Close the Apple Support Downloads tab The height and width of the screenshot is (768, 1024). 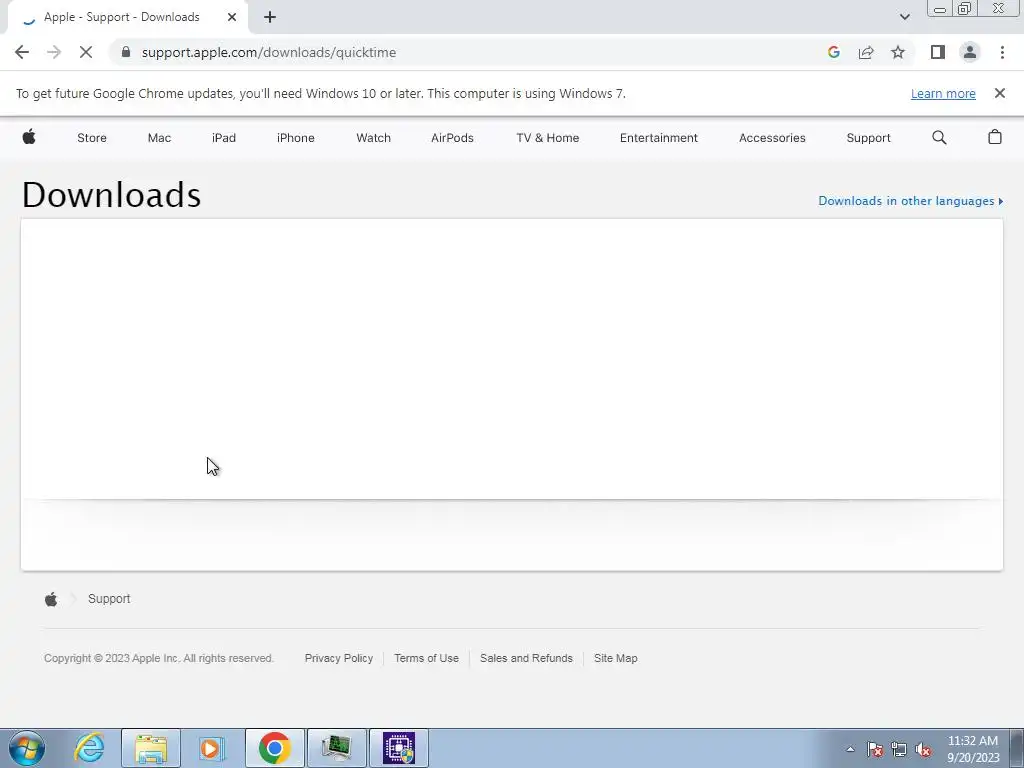pyautogui.click(x=232, y=17)
